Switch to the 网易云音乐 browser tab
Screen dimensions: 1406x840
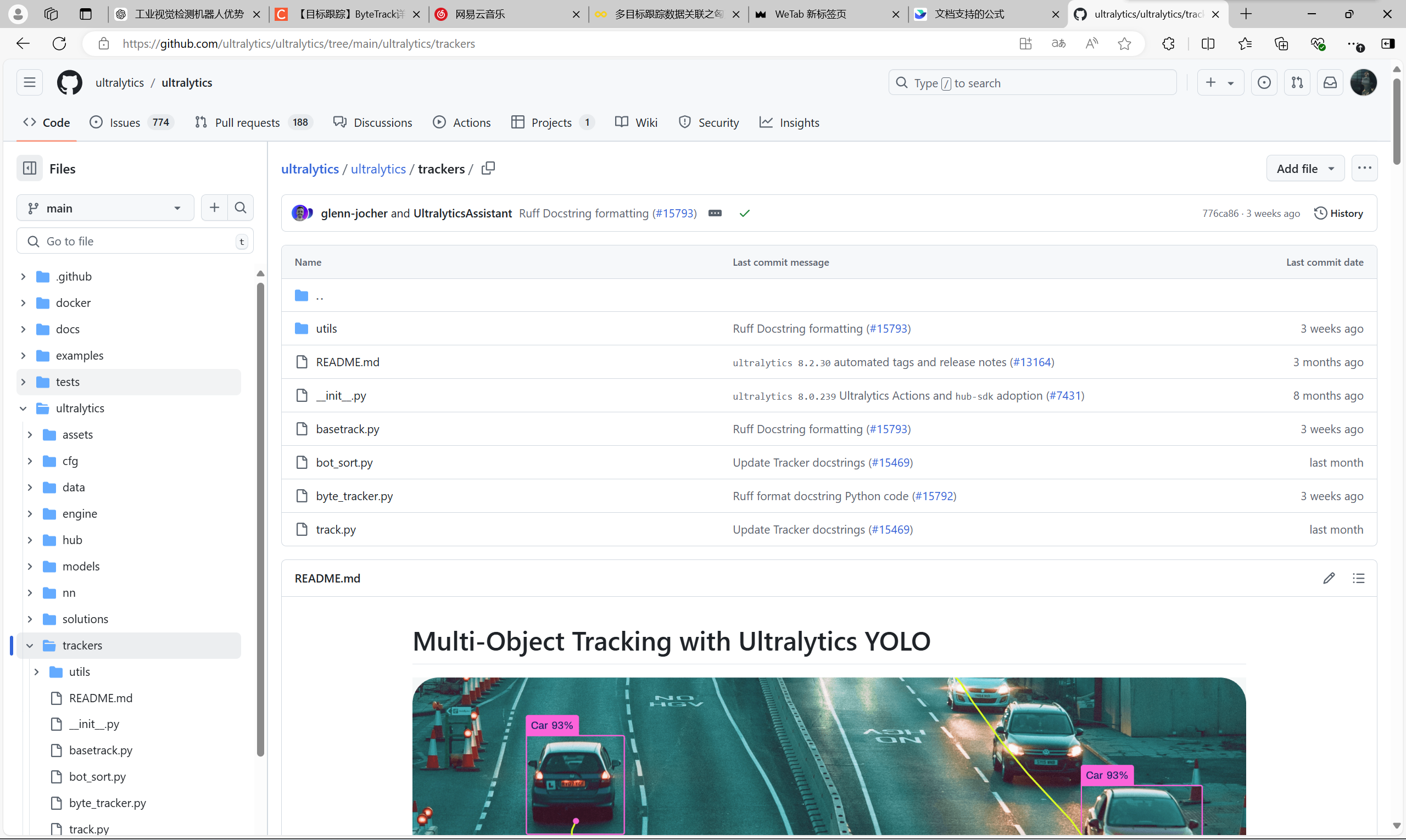507,14
